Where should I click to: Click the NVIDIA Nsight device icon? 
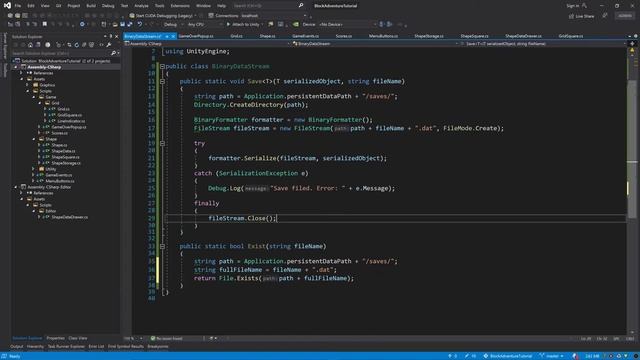[296, 24]
